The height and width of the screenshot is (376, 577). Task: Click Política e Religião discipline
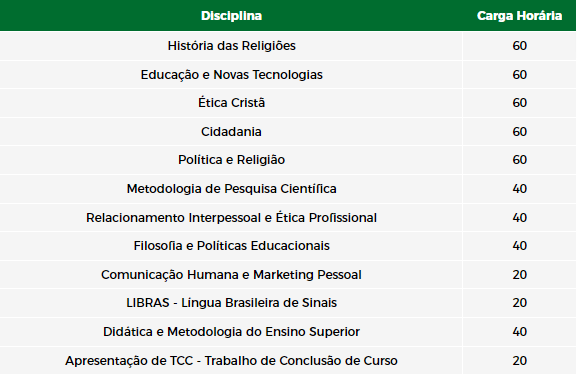point(231,160)
